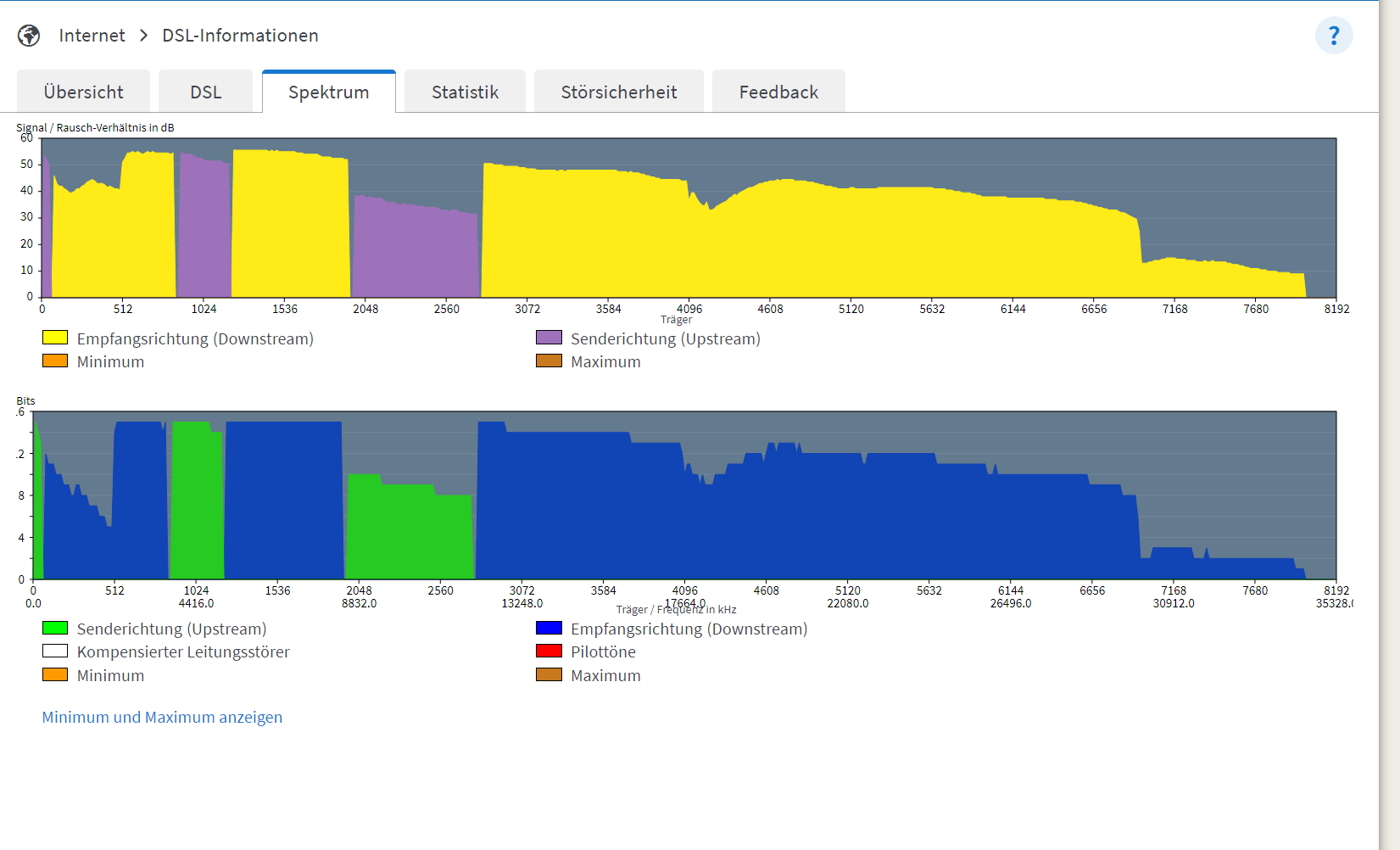This screenshot has width=1400, height=850.
Task: Click the Bits chart axis label
Action: tap(25, 401)
